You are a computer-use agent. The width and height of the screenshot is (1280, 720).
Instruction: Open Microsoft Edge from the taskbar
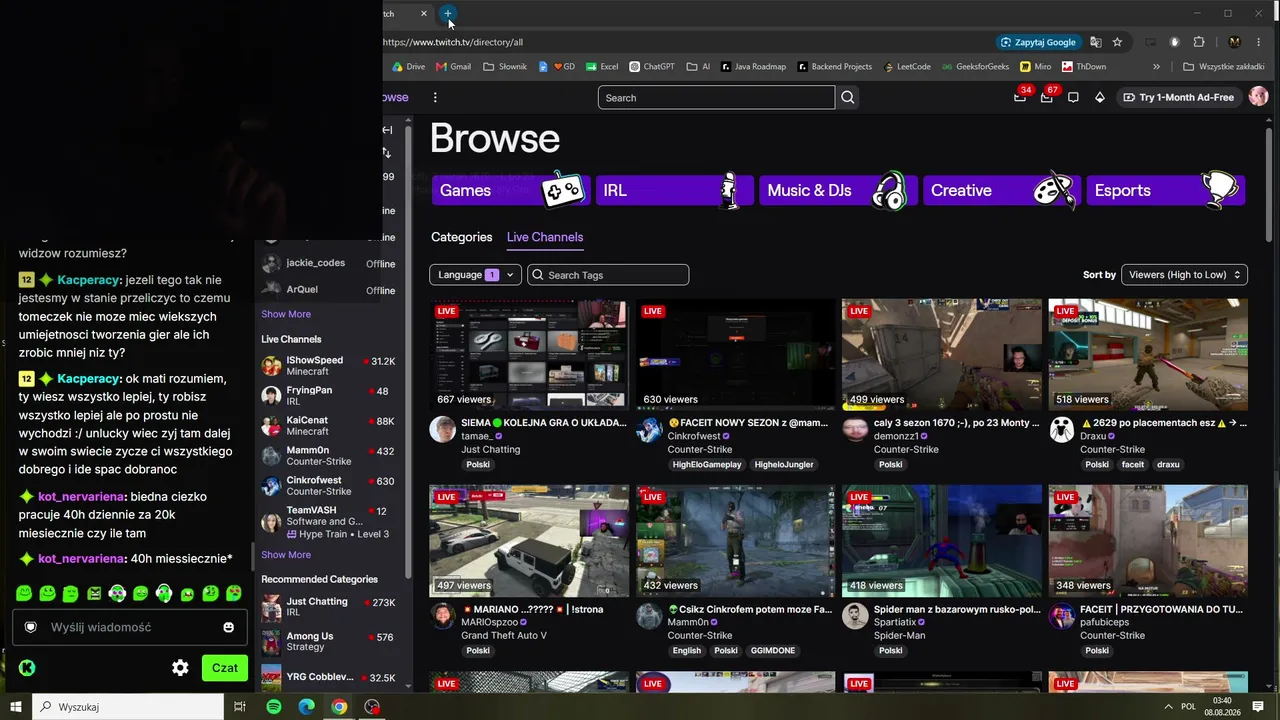pyautogui.click(x=306, y=707)
